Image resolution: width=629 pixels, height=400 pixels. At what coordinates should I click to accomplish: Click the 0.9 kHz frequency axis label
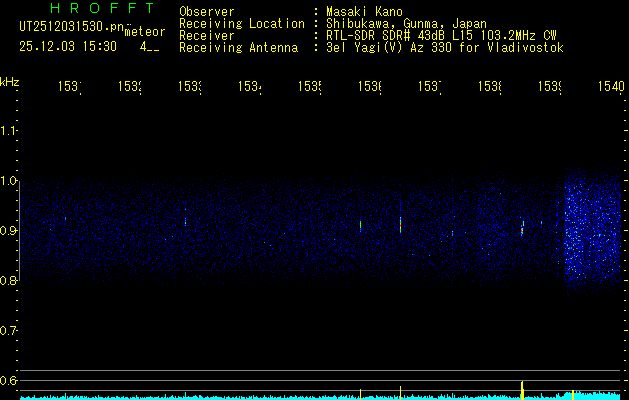(x=8, y=231)
